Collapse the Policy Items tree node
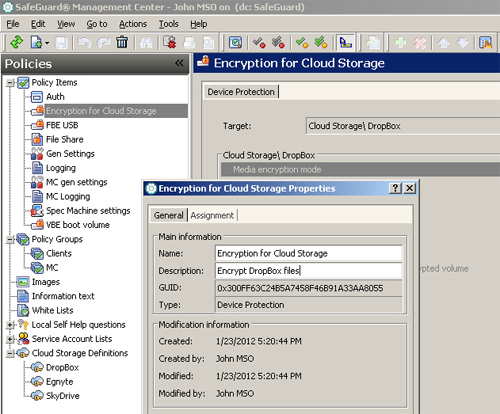 (x=10, y=82)
